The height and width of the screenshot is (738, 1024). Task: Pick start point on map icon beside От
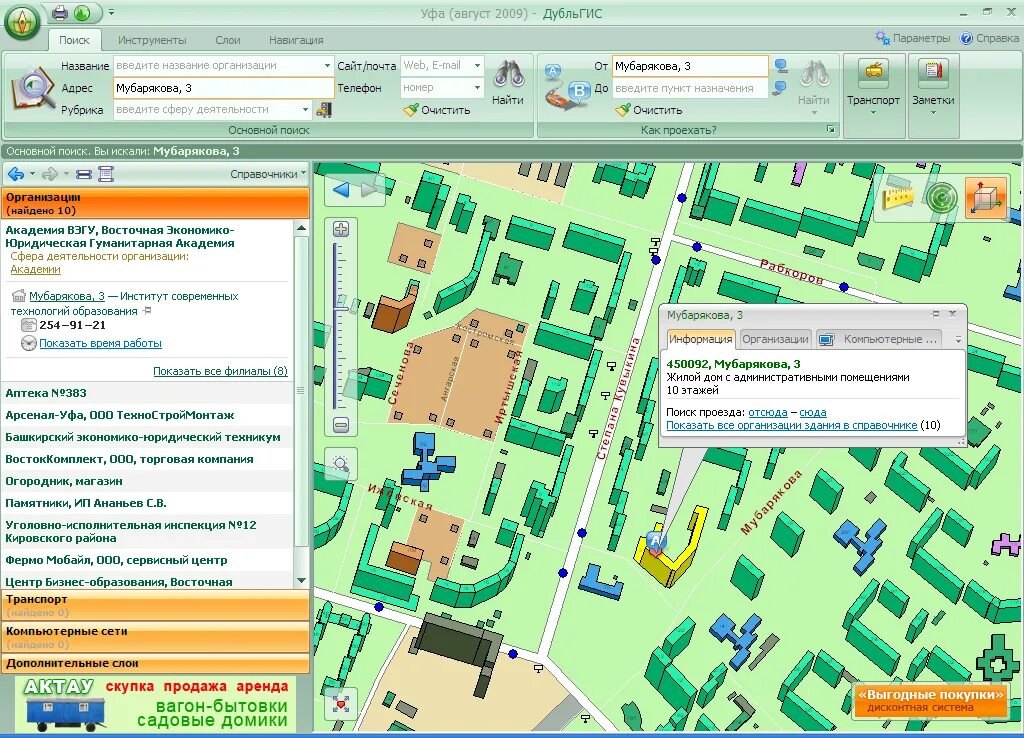point(780,66)
